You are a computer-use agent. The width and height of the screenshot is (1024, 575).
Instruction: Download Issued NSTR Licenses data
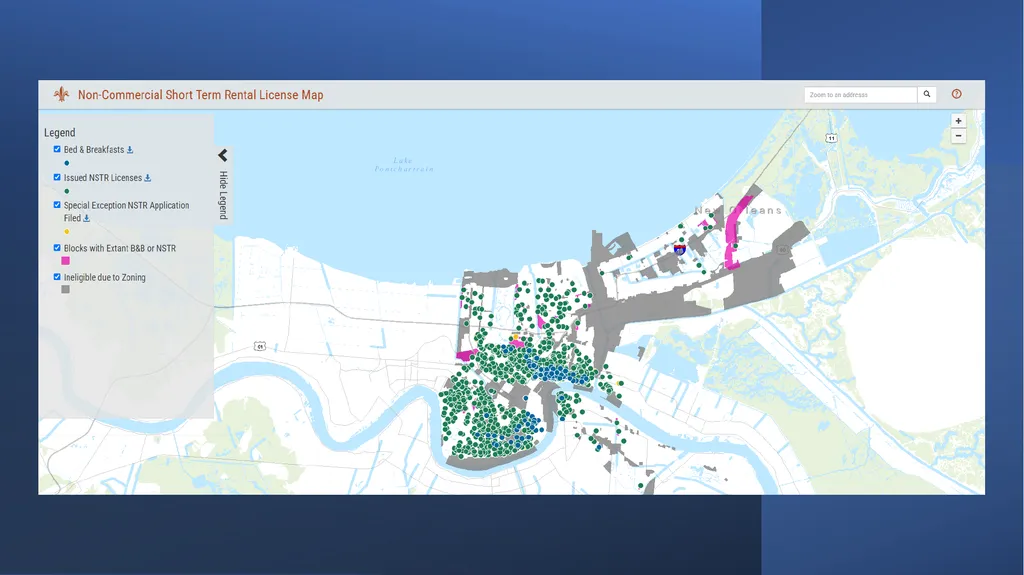148,178
